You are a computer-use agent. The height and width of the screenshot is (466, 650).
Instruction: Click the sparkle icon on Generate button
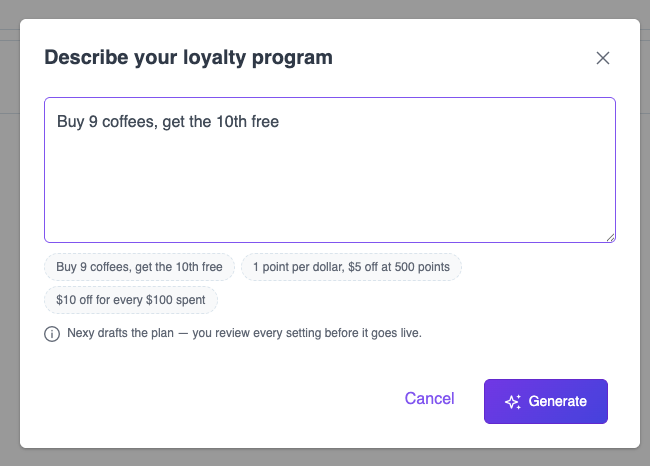click(x=513, y=401)
